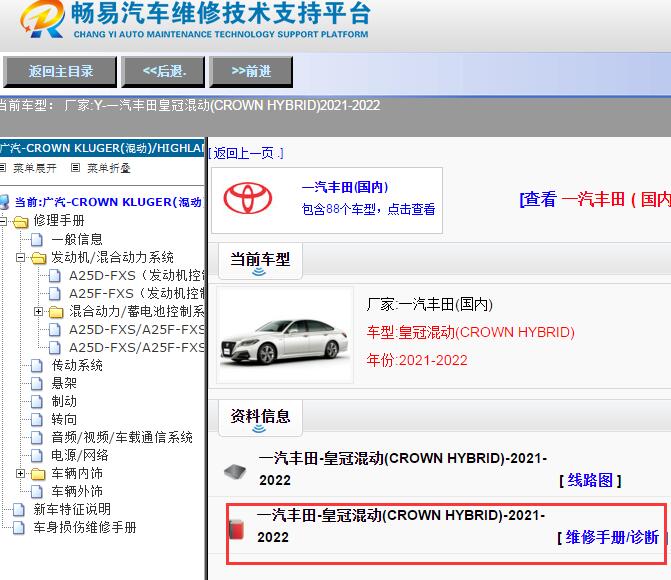Click the 返回主目录 button

(60, 71)
